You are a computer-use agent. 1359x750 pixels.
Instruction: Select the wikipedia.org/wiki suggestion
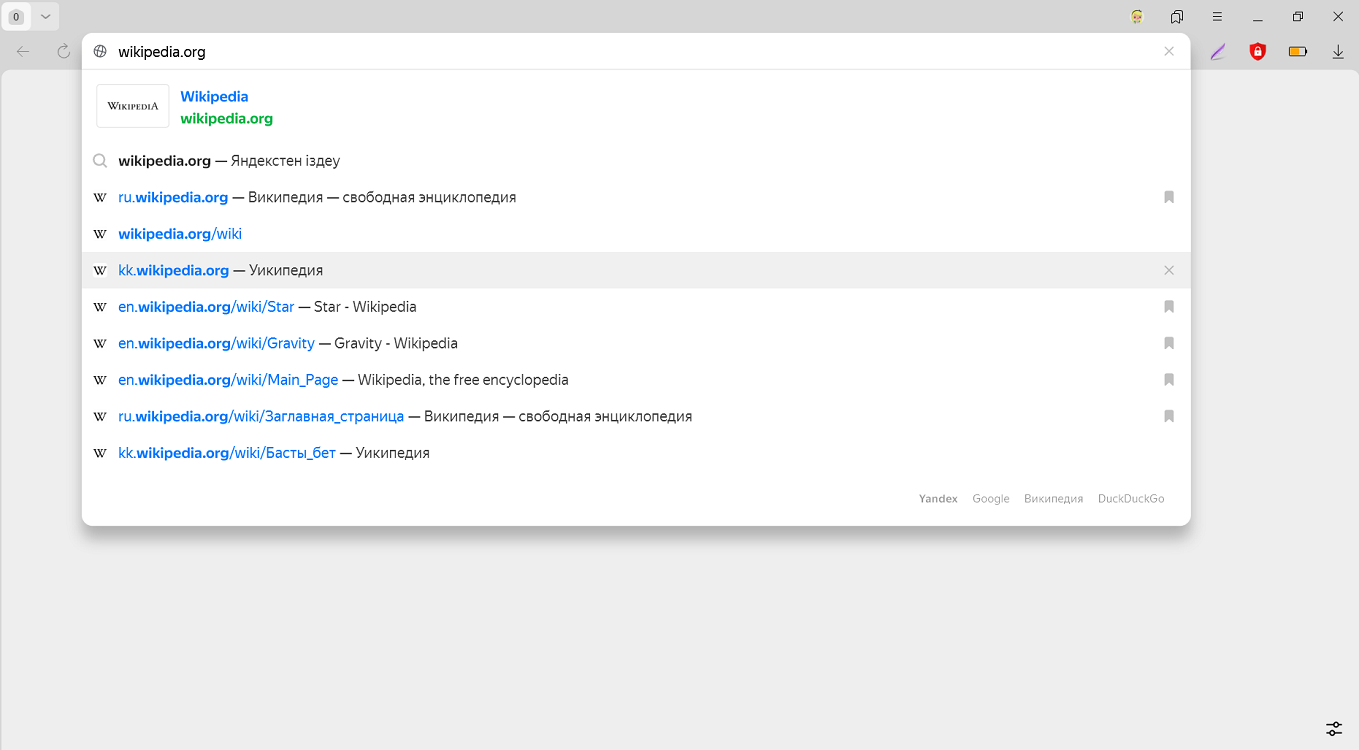click(180, 234)
